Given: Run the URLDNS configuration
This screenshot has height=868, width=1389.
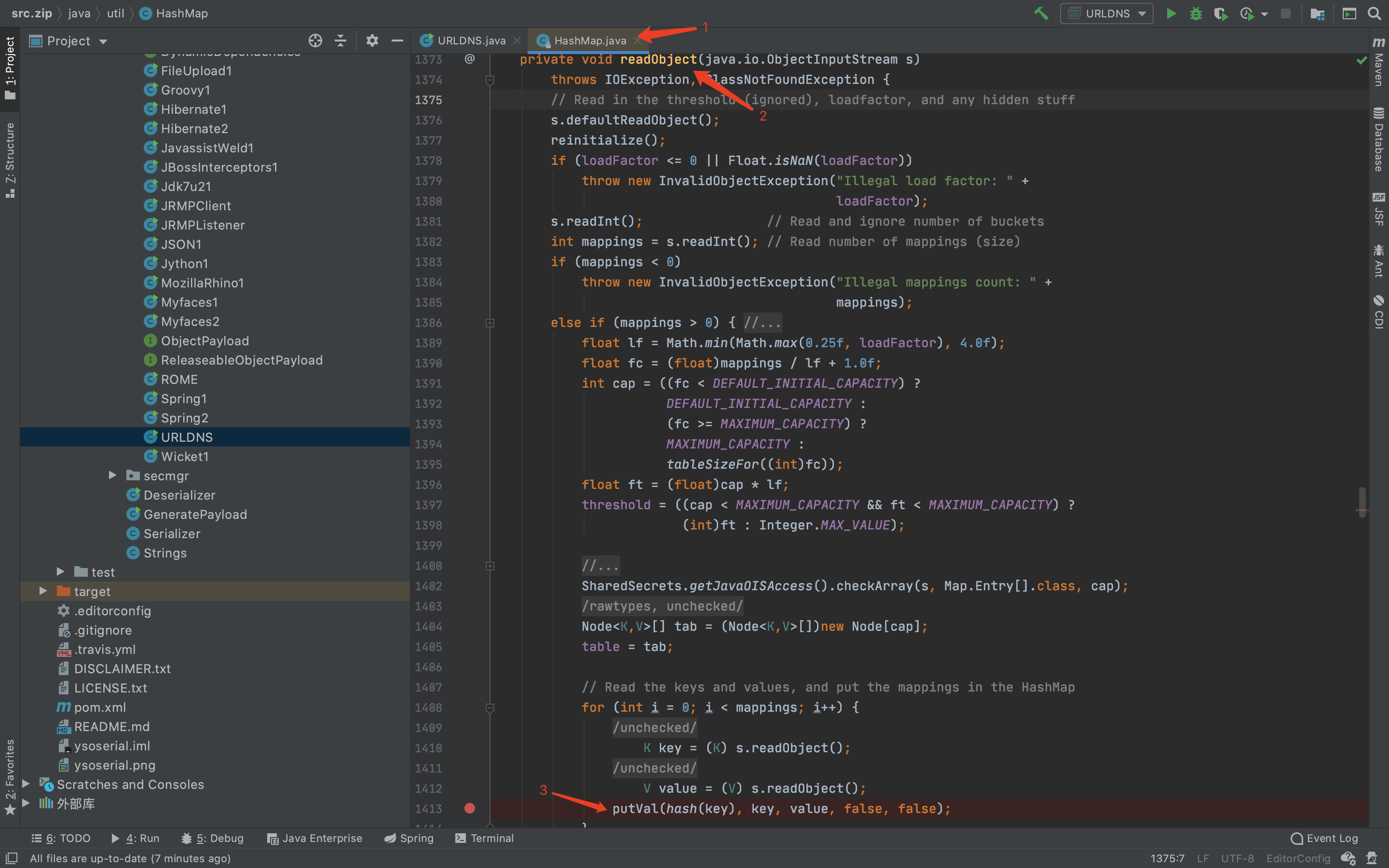Looking at the screenshot, I should point(1171,13).
